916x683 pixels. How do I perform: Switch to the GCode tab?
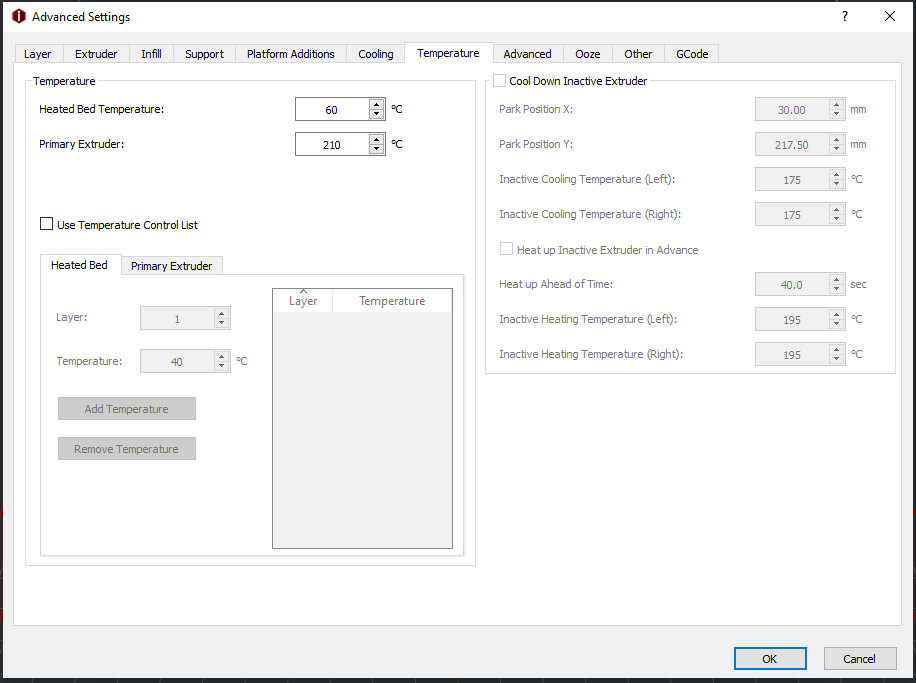tap(692, 54)
